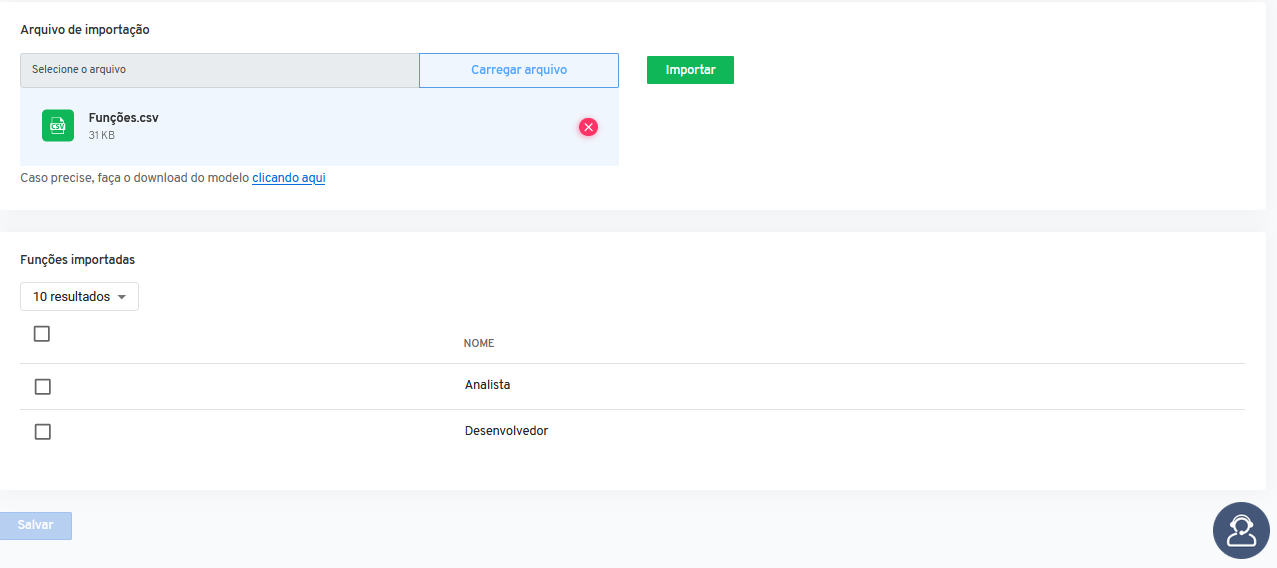Click the Carregar arquivo button
The image size is (1277, 568).
(x=519, y=70)
